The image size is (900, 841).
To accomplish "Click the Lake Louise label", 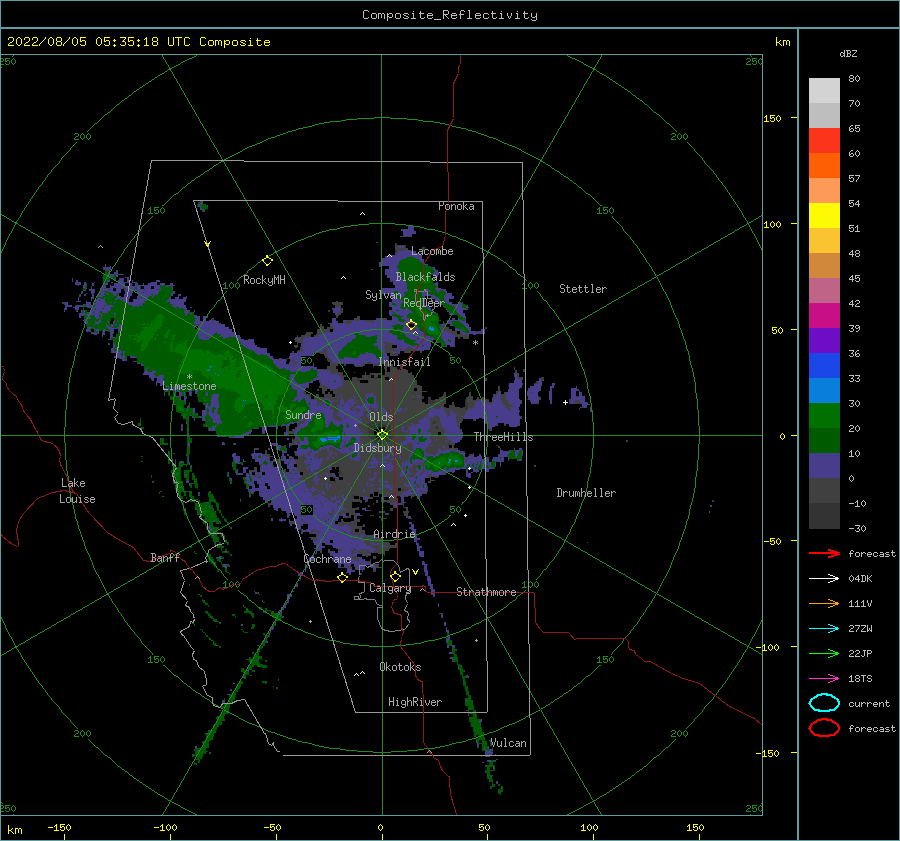I will pos(77,491).
